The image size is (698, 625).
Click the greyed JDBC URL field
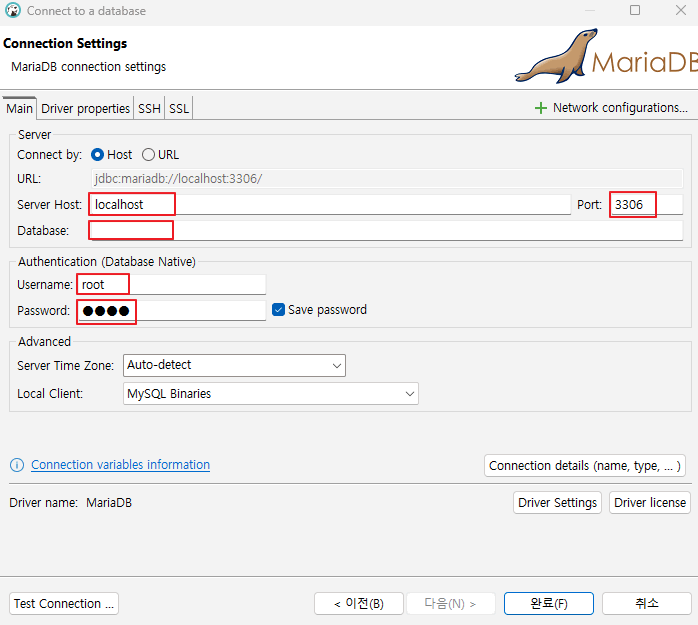[387, 179]
